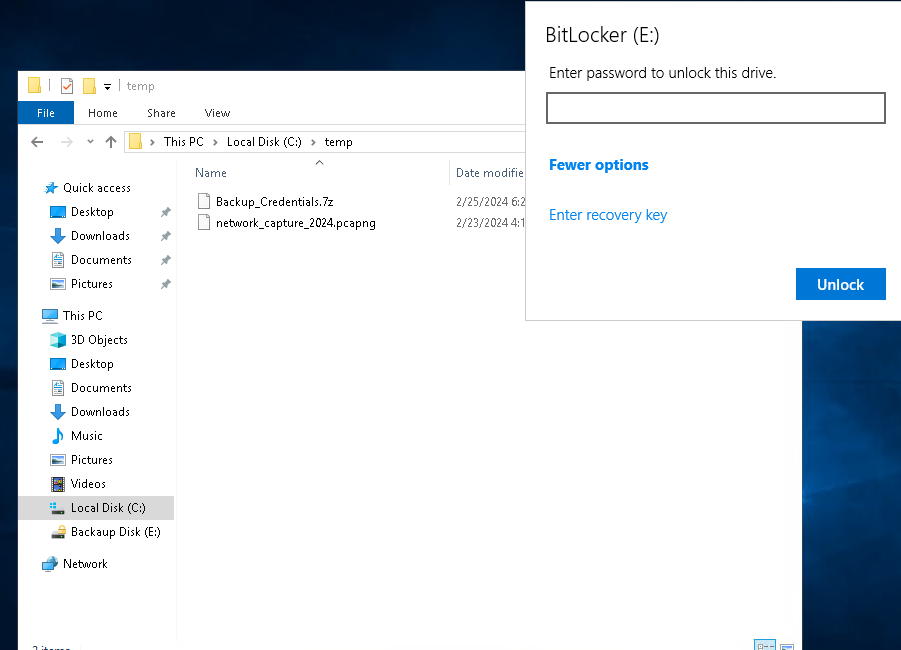
Task: Go up one level with the Up arrow
Action: [111, 142]
